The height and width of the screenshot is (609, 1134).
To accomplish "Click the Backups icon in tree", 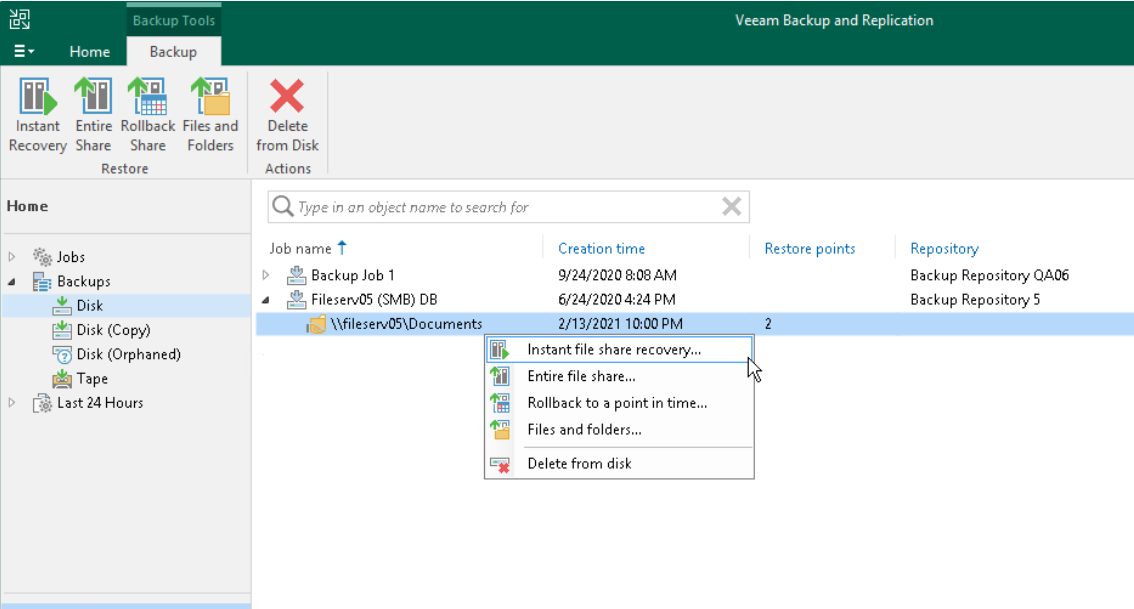I will (43, 281).
